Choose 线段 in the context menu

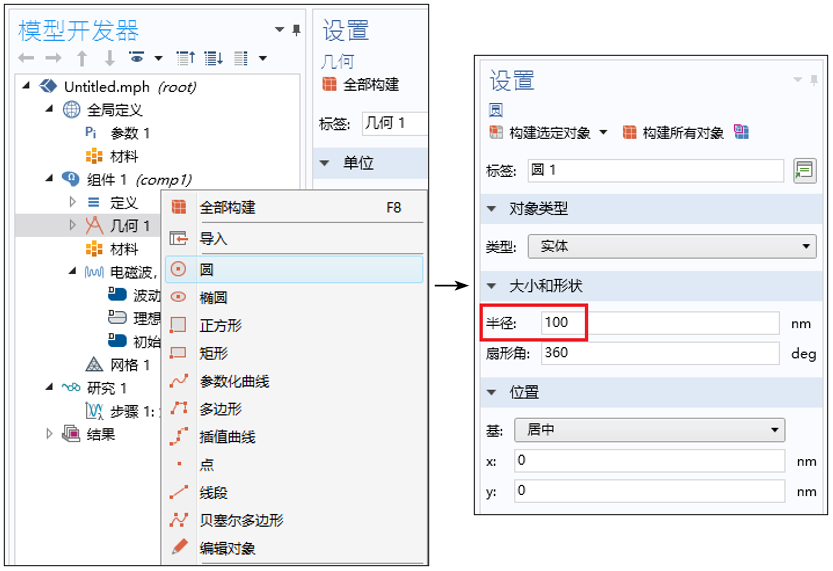pos(294,492)
